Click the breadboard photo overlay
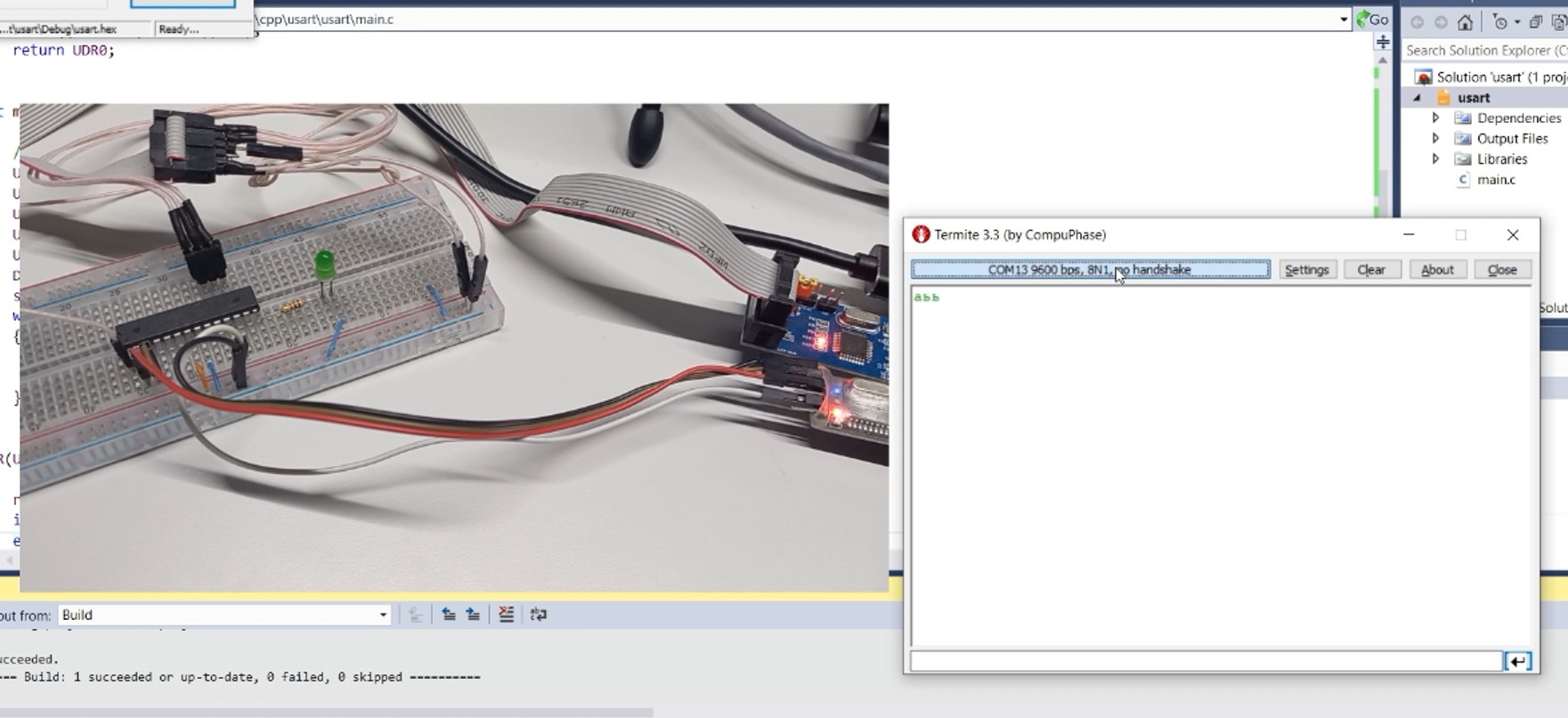The image size is (1568, 718). pyautogui.click(x=454, y=347)
